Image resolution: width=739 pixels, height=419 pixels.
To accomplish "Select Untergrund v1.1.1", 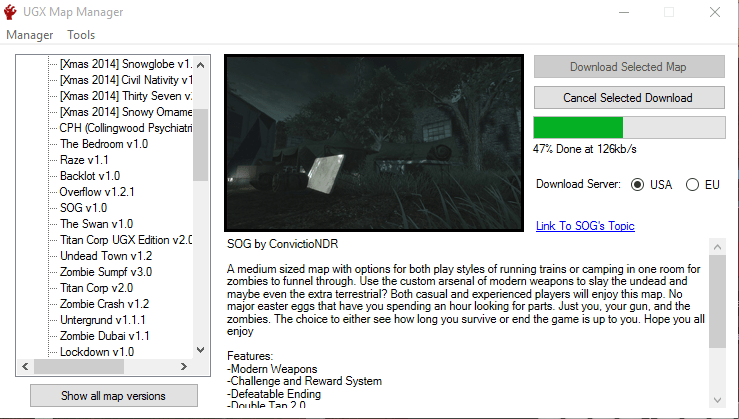I will [103, 320].
